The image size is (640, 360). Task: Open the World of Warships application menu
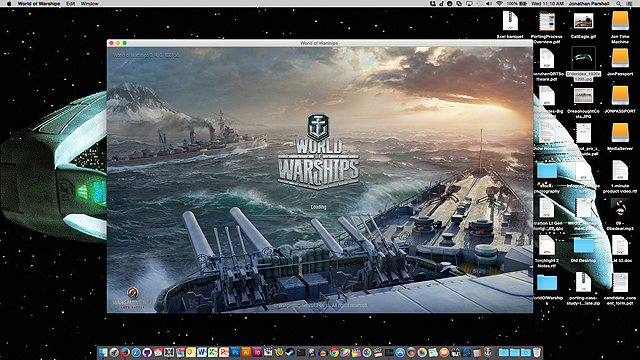(39, 3)
